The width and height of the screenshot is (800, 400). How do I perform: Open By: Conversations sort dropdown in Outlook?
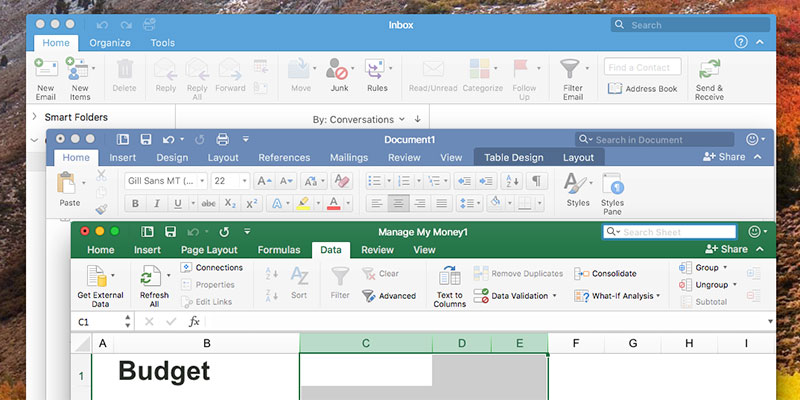359,119
